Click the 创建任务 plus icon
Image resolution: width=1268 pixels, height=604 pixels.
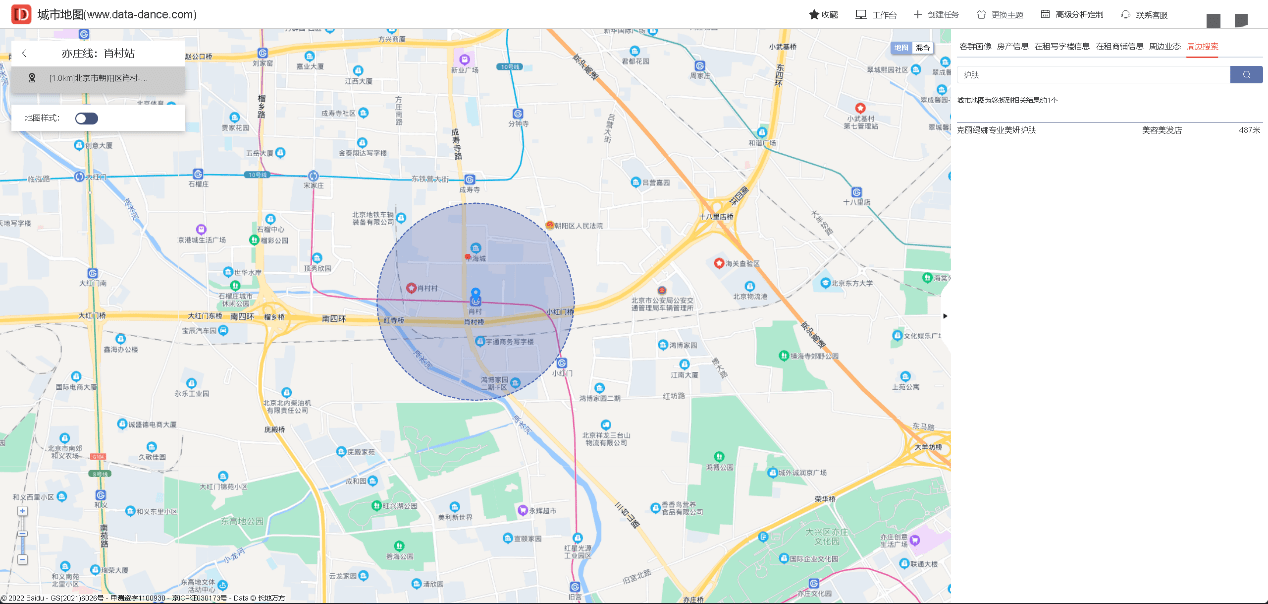click(917, 15)
